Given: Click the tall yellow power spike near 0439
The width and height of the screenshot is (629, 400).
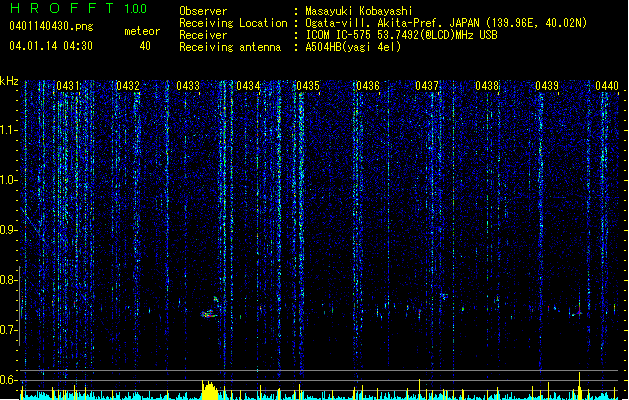Looking at the screenshot, I should pyautogui.click(x=579, y=386).
